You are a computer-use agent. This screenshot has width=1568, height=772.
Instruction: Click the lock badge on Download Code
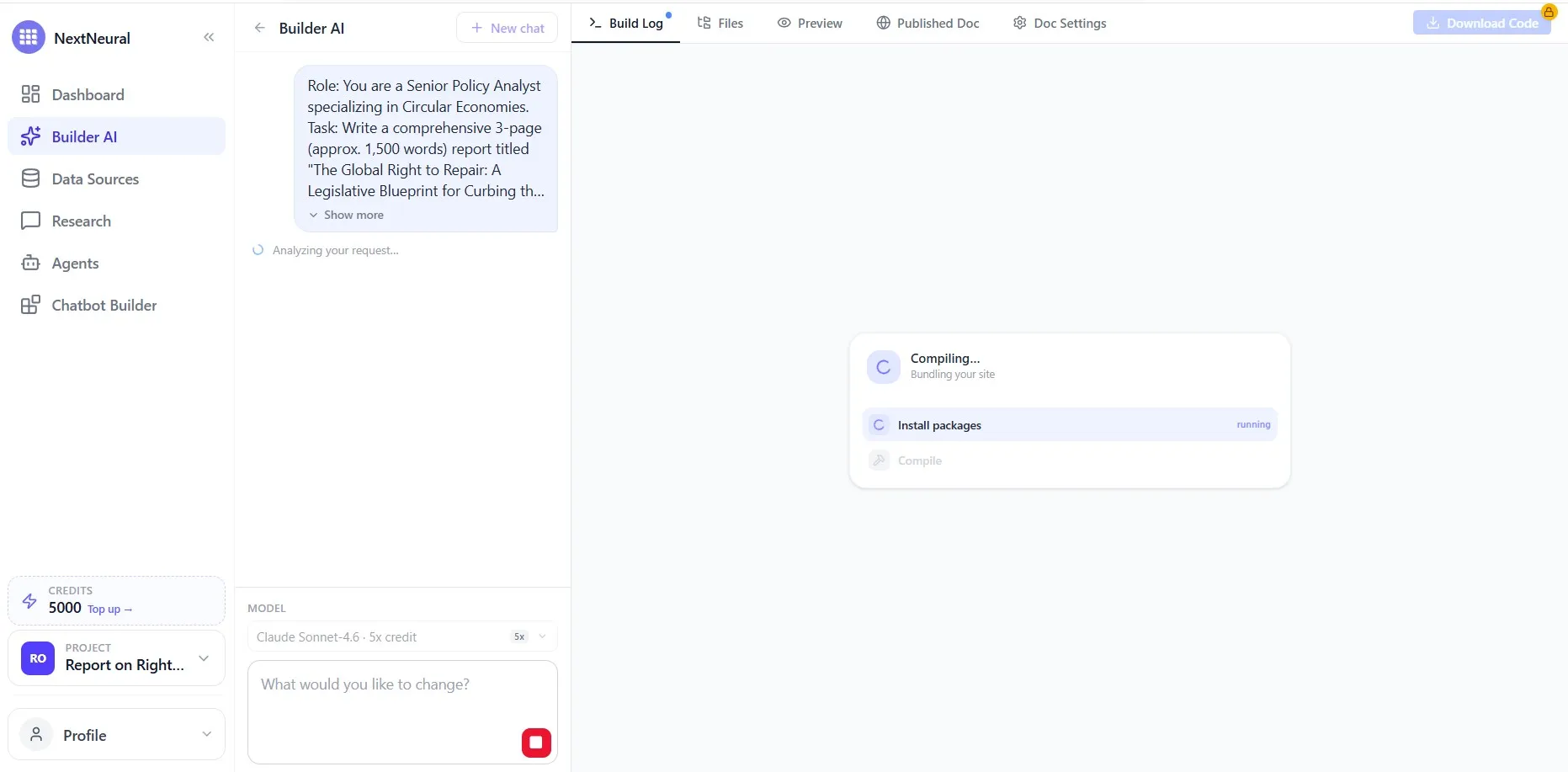point(1549,12)
